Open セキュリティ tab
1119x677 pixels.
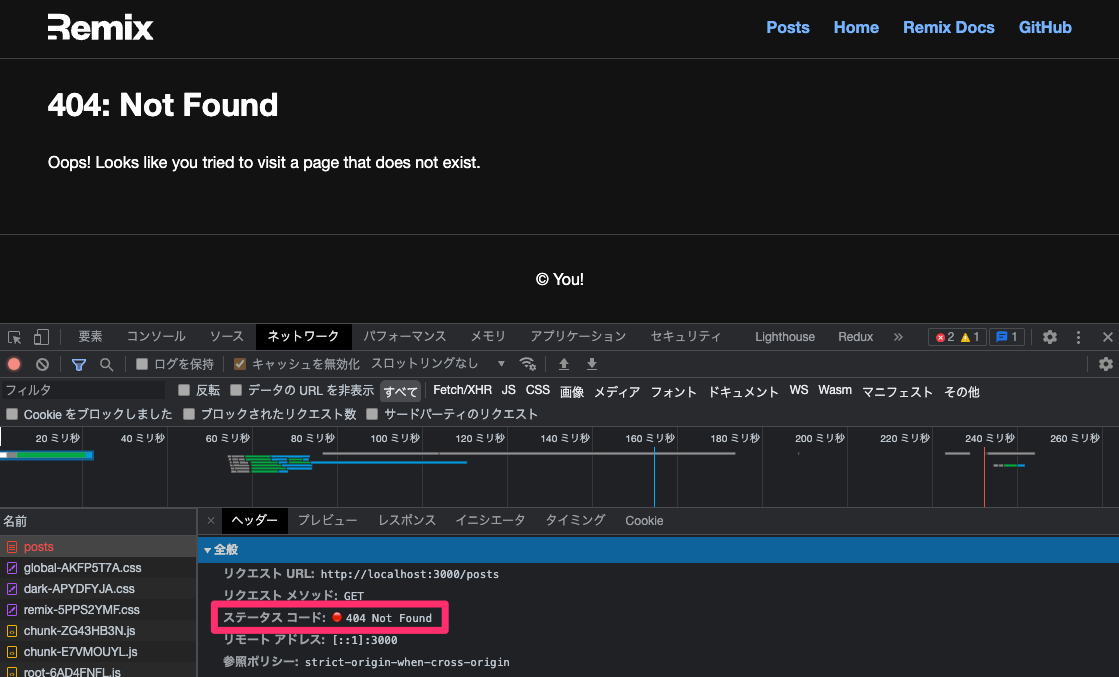pos(686,337)
